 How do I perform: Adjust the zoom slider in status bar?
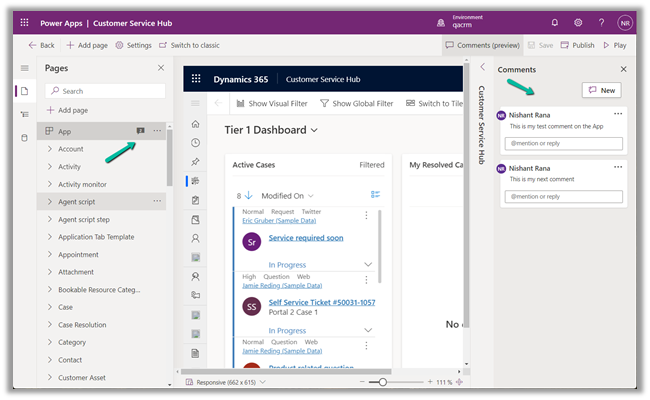(381, 383)
